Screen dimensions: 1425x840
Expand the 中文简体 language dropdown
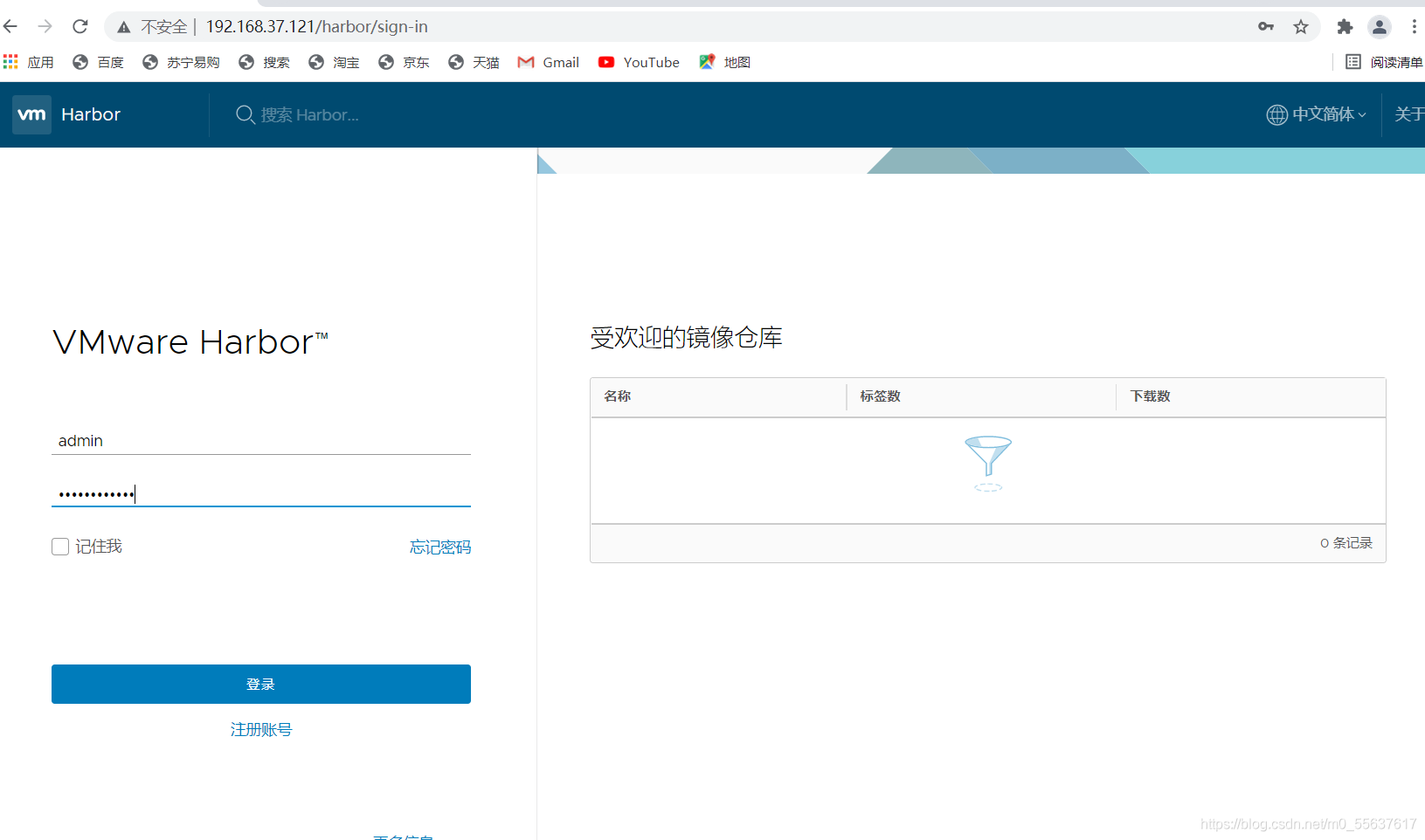click(1317, 114)
